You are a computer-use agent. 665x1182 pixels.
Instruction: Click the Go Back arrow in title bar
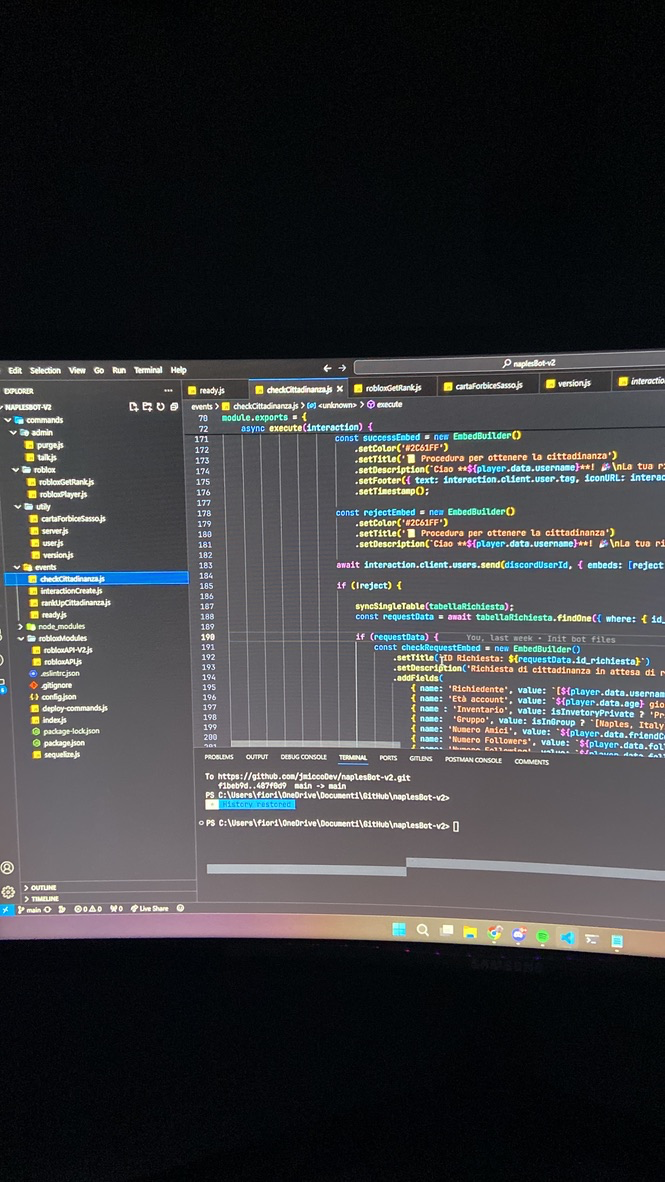pyautogui.click(x=327, y=369)
